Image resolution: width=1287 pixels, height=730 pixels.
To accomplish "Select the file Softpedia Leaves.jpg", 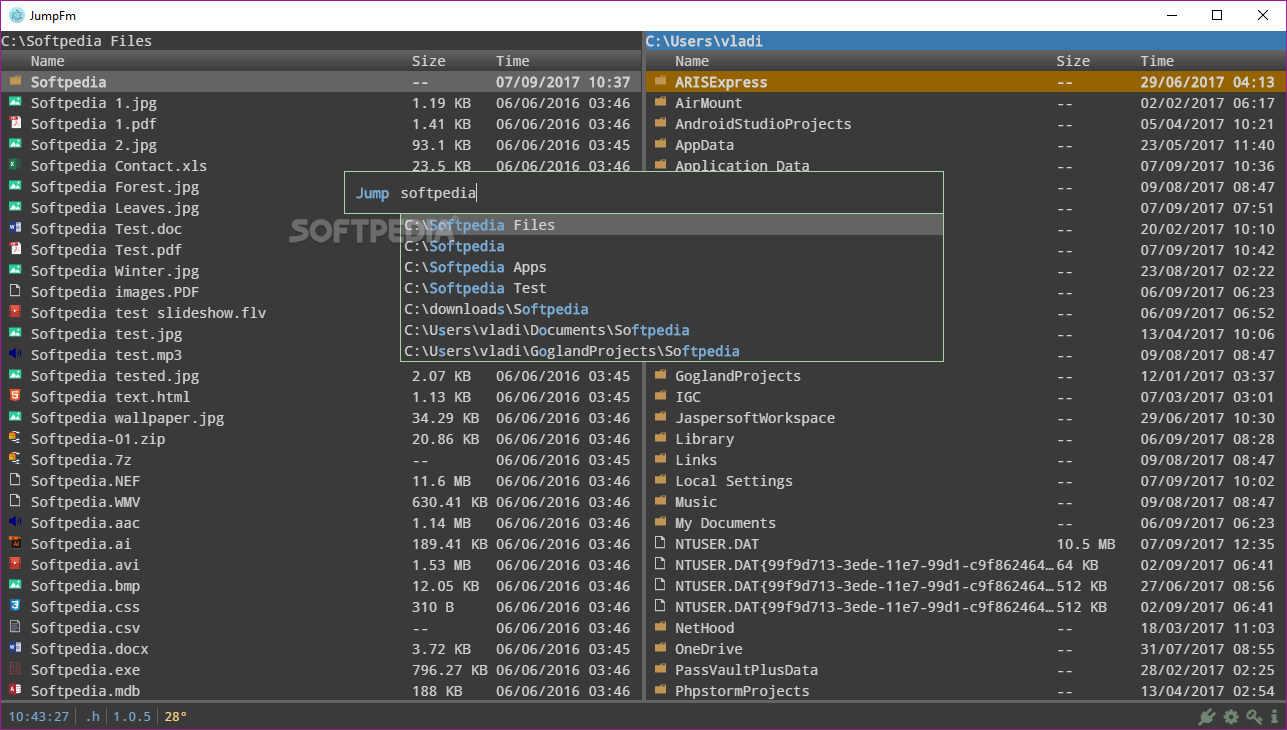I will [320, 208].
